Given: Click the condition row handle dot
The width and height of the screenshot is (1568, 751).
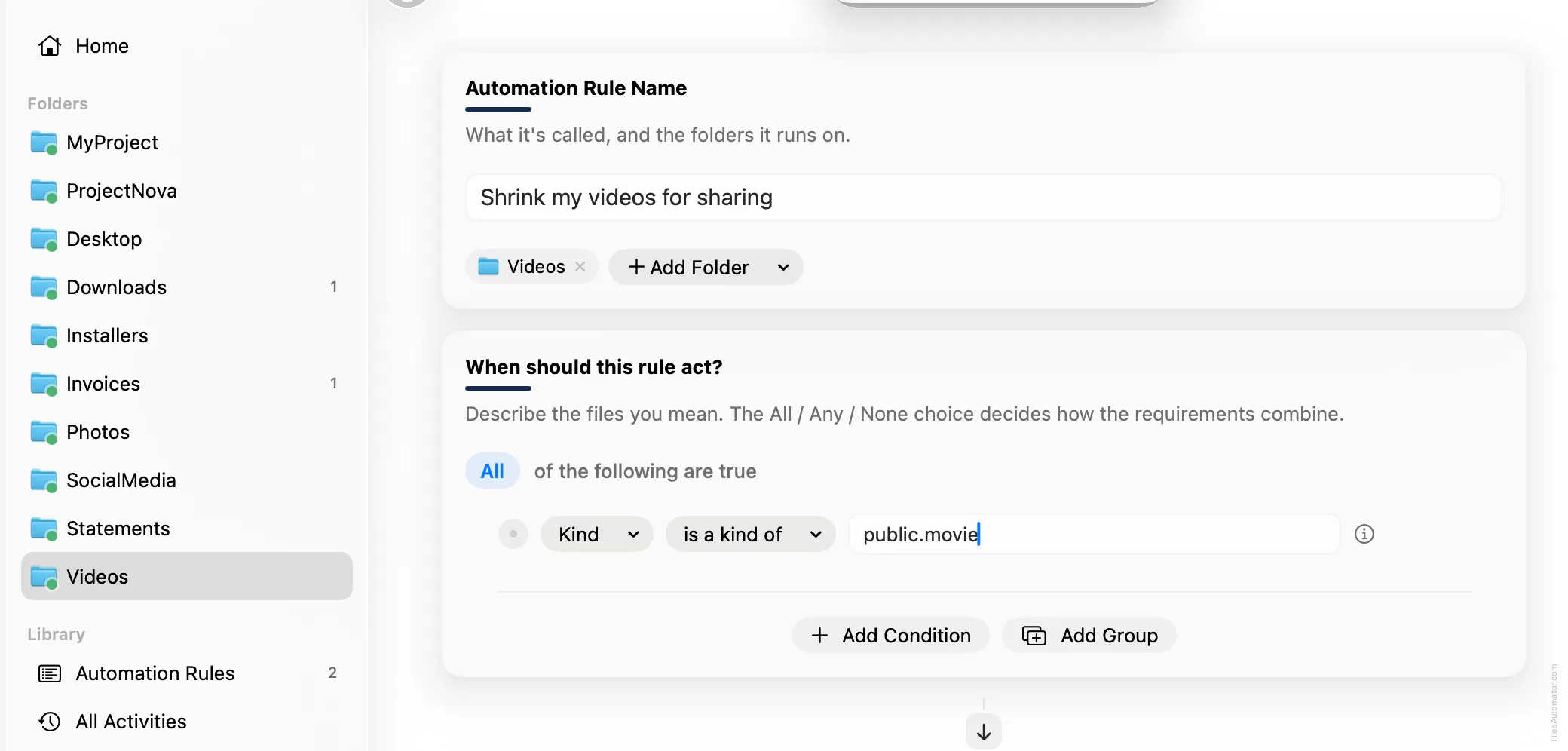Looking at the screenshot, I should pos(513,534).
